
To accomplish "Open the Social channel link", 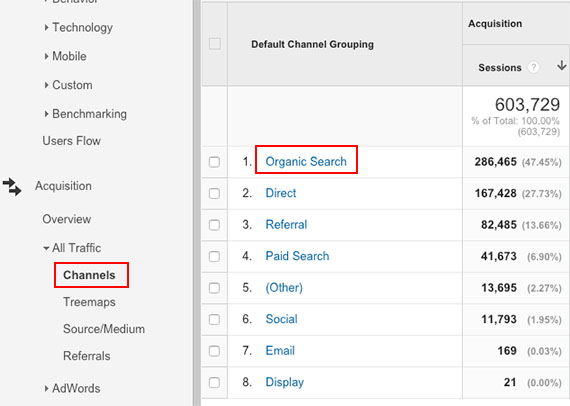I will (x=282, y=319).
